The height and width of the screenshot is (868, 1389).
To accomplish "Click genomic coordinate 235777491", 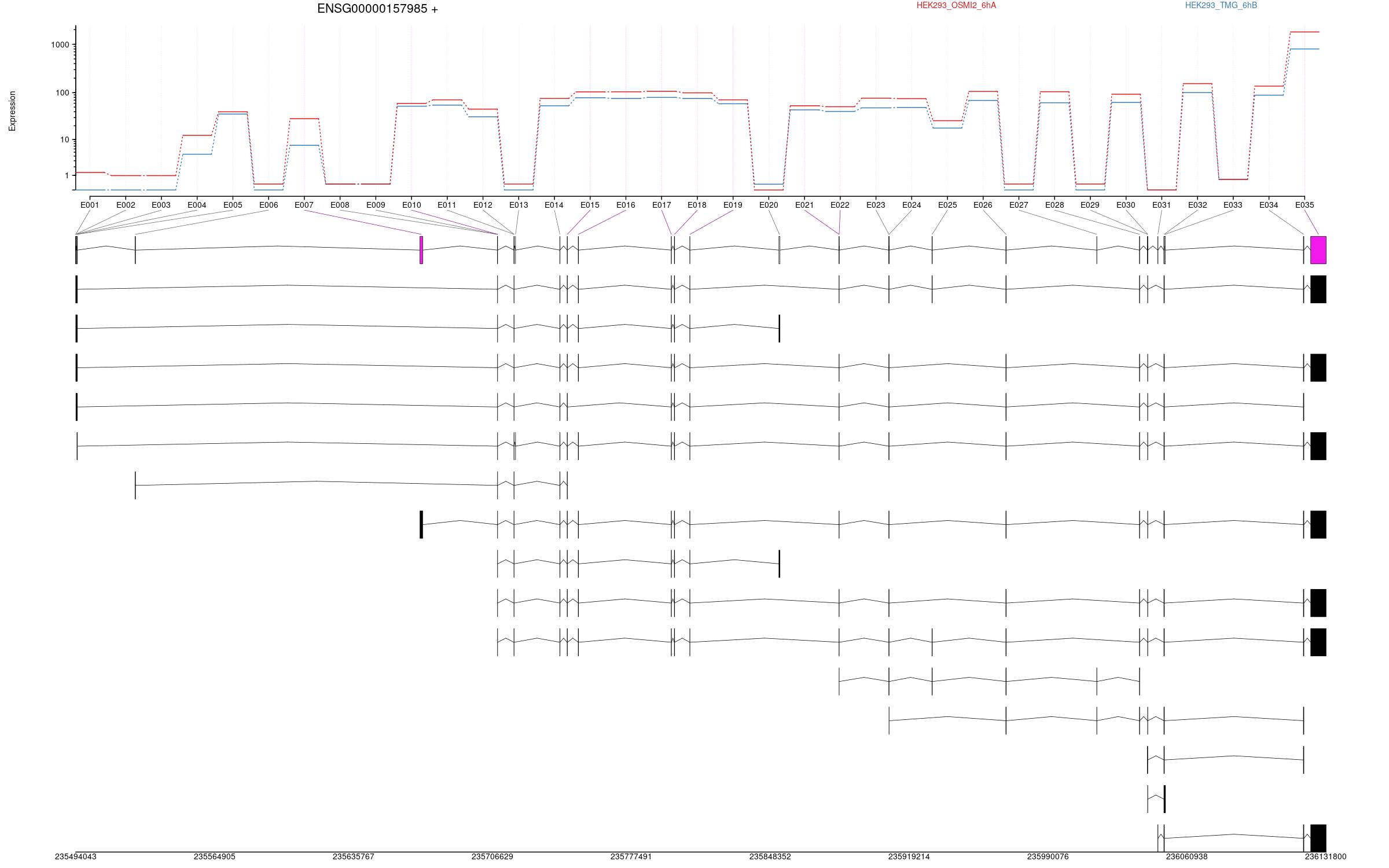I will point(631,856).
